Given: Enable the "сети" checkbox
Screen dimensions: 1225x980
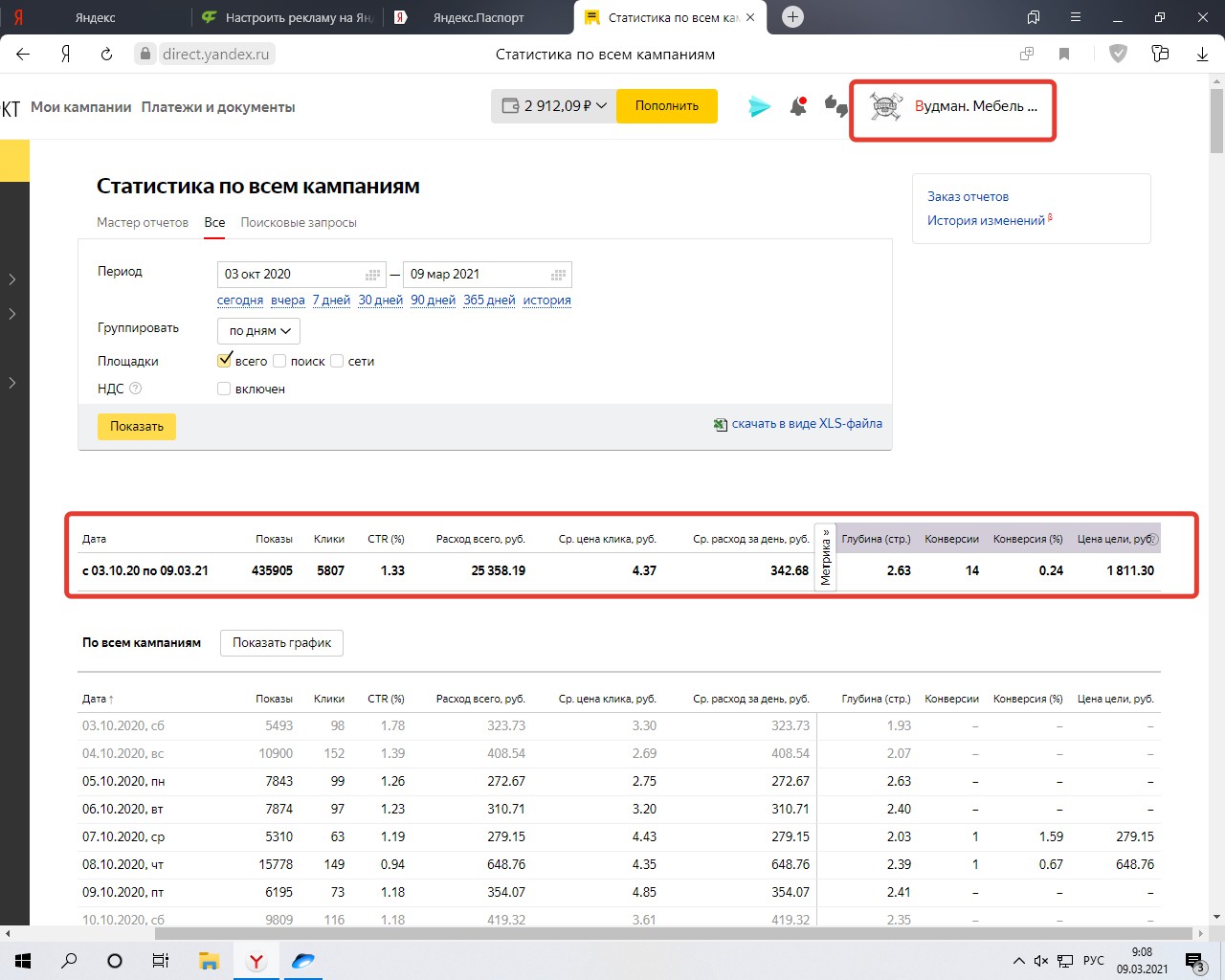Looking at the screenshot, I should tap(337, 361).
